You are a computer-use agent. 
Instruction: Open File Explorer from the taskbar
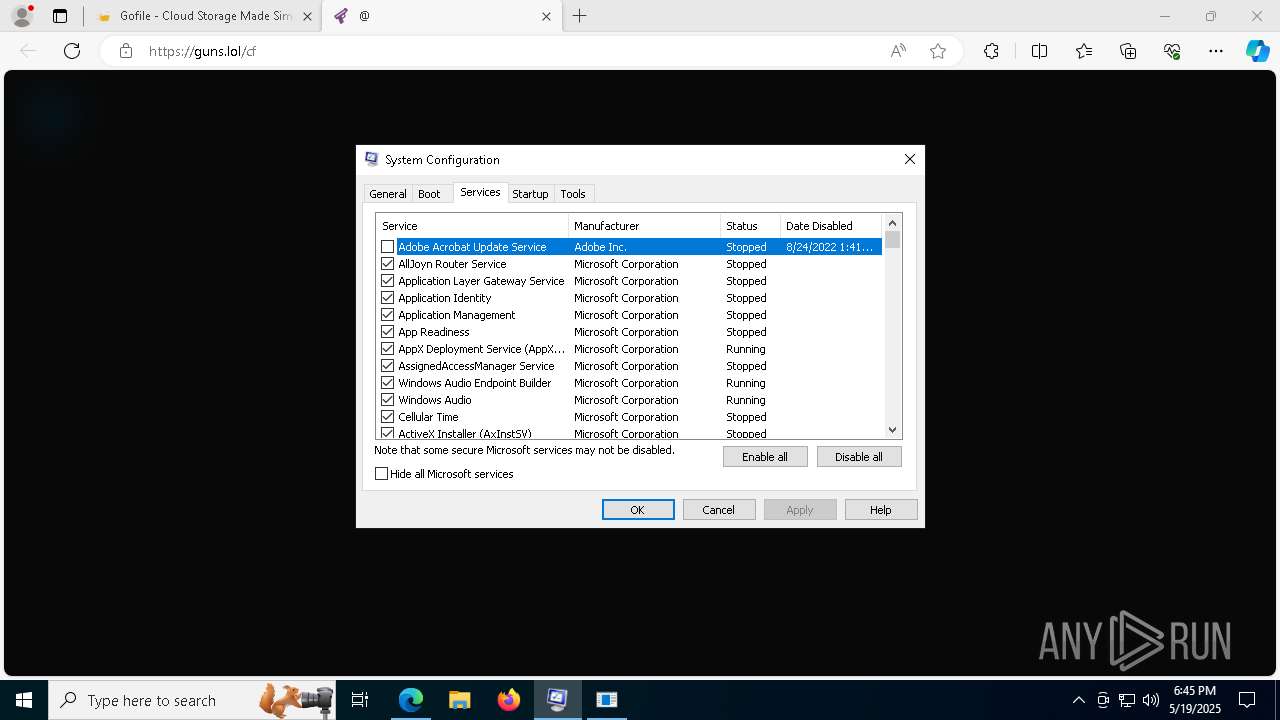pyautogui.click(x=460, y=700)
